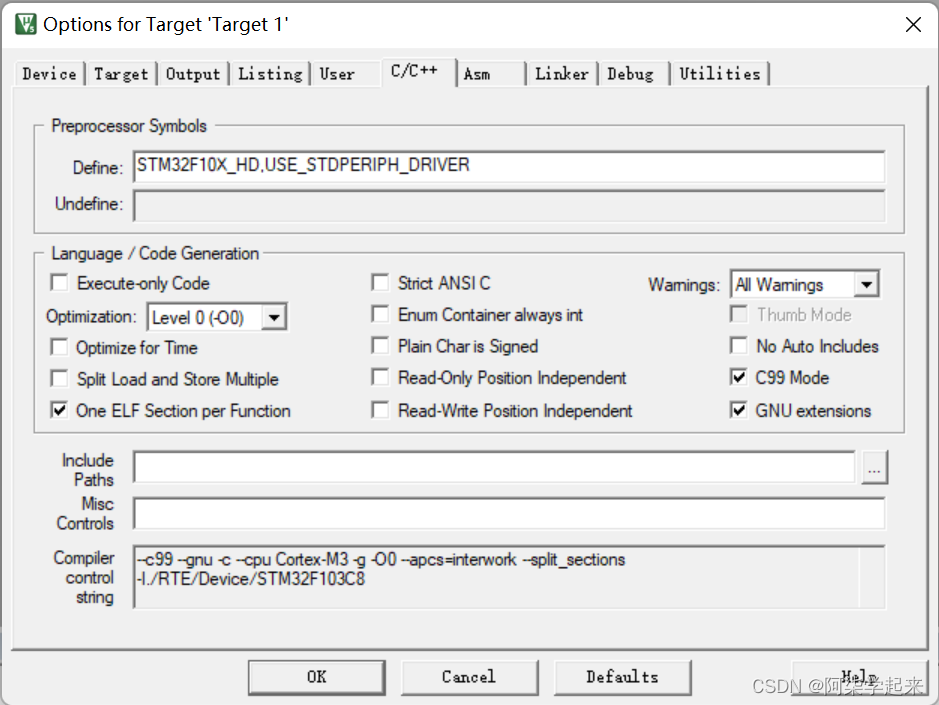Open Help for this dialog
Image resolution: width=939 pixels, height=705 pixels.
tap(860, 677)
